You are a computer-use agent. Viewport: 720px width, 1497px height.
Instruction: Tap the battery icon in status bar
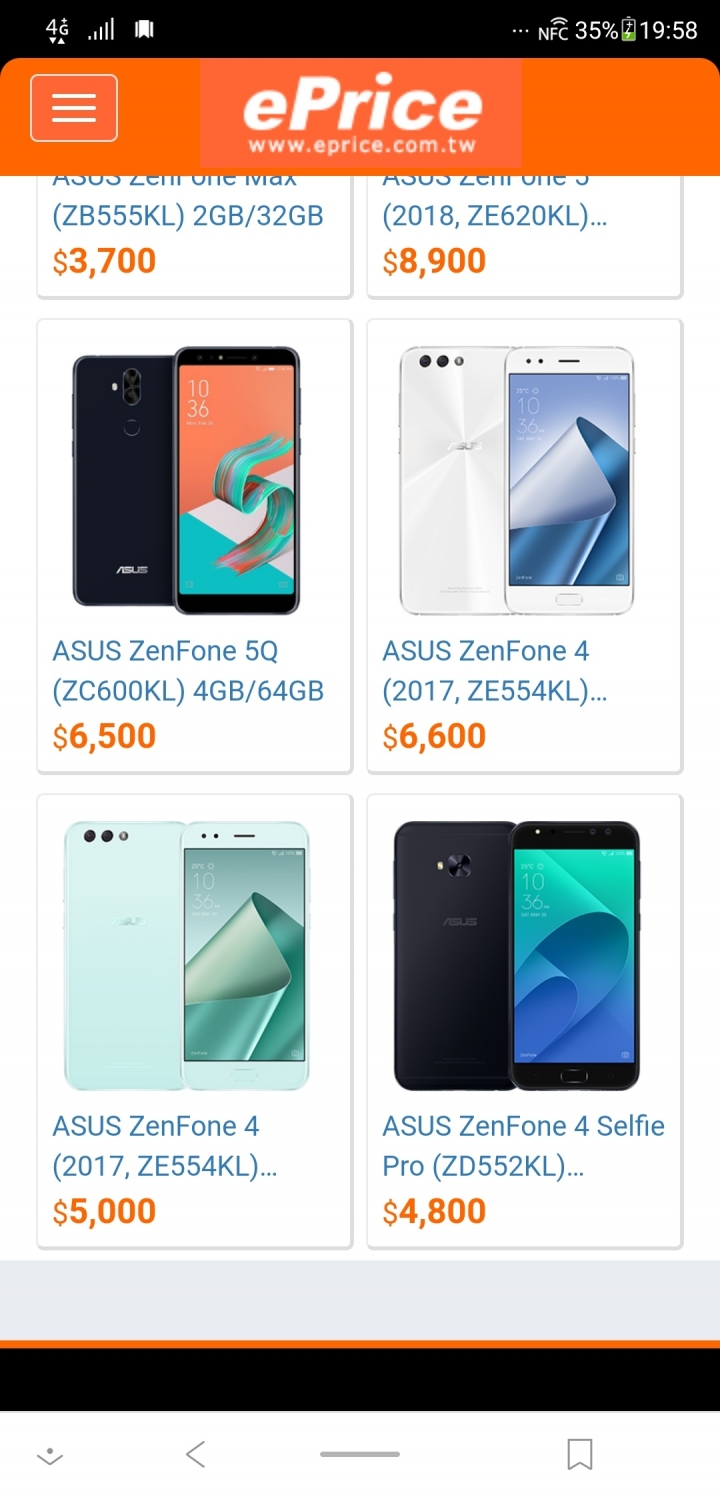(628, 30)
